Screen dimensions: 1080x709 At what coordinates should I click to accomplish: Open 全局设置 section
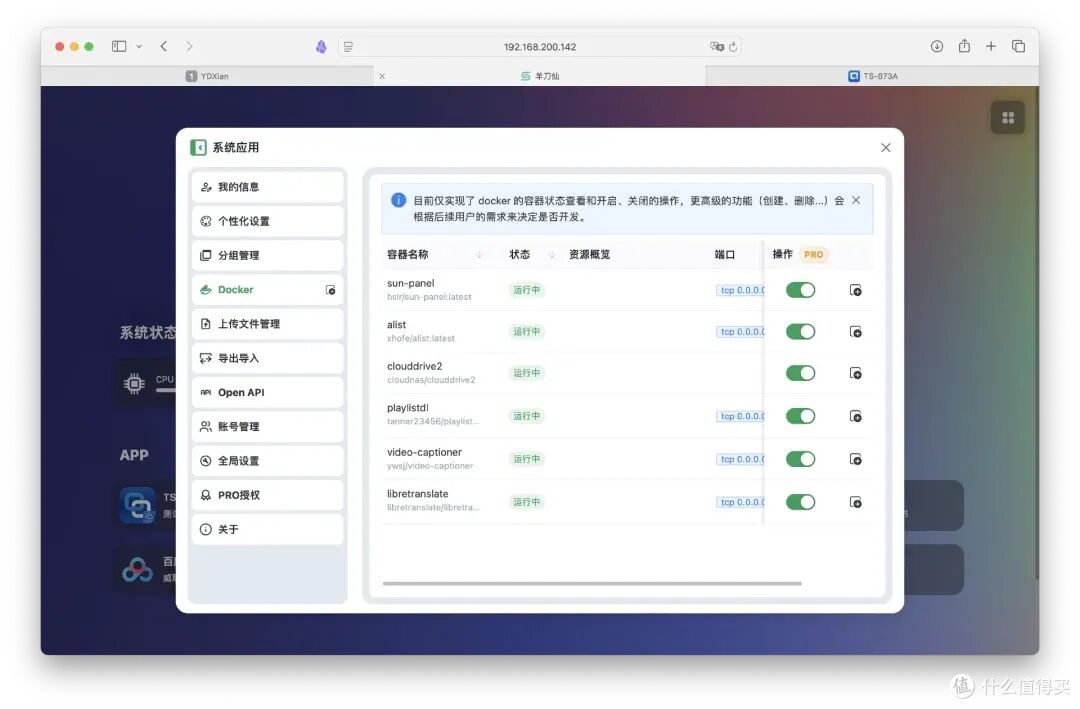pyautogui.click(x=267, y=461)
